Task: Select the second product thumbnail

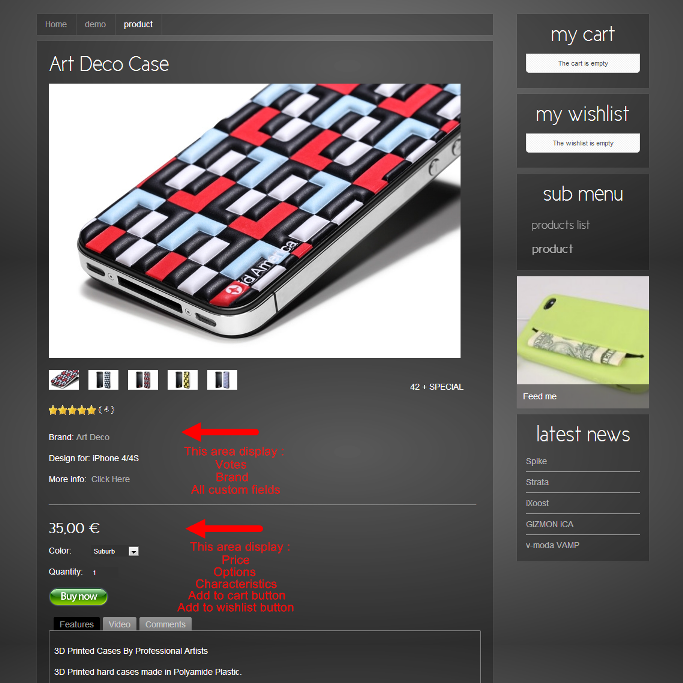Action: click(103, 380)
